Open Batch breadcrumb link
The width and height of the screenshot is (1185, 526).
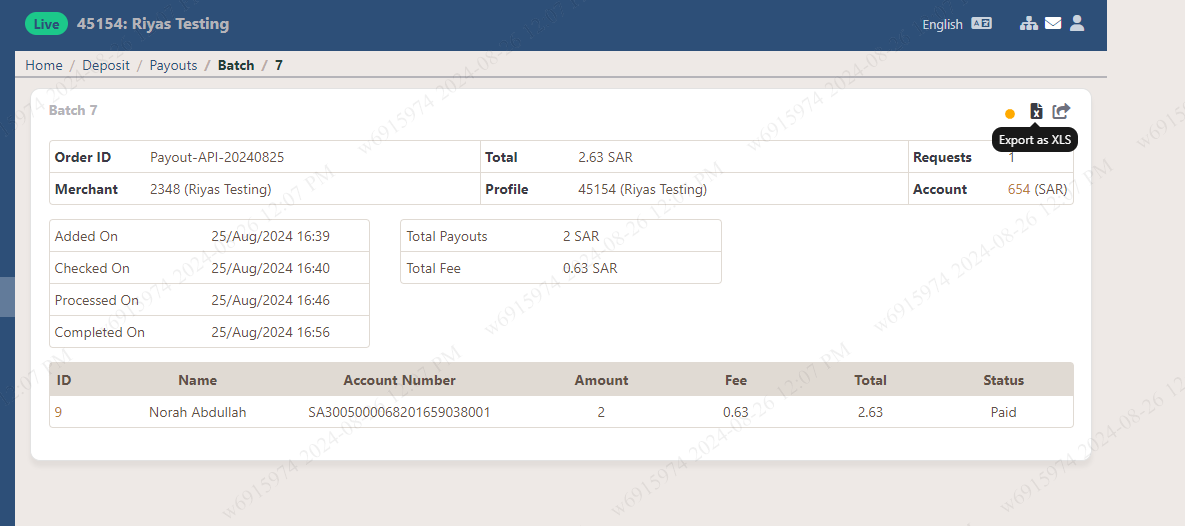pyautogui.click(x=236, y=65)
